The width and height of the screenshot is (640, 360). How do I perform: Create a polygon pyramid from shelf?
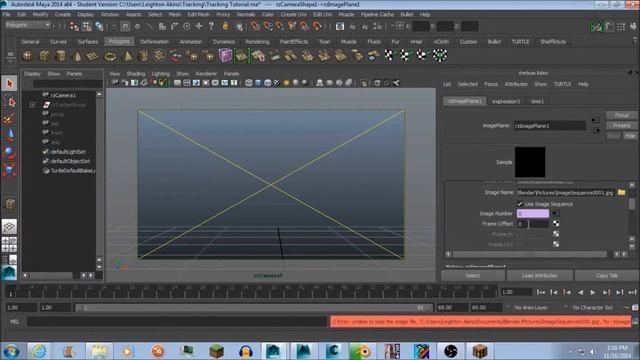[127, 56]
